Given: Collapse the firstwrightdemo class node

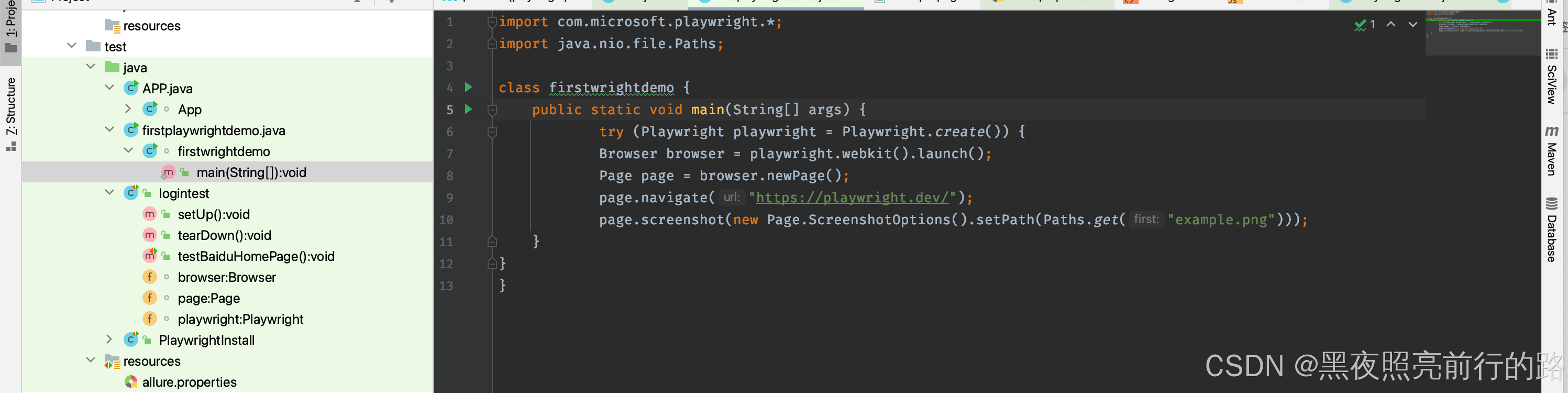Looking at the screenshot, I should 128,150.
